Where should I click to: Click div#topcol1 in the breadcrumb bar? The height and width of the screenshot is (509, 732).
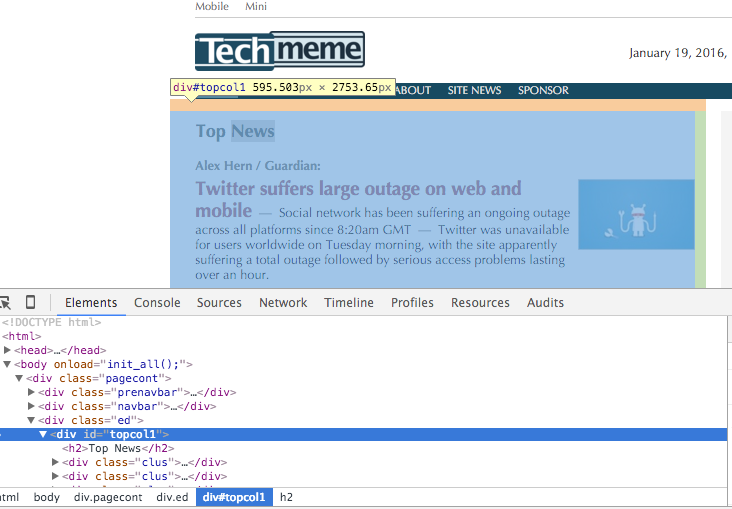[x=234, y=497]
